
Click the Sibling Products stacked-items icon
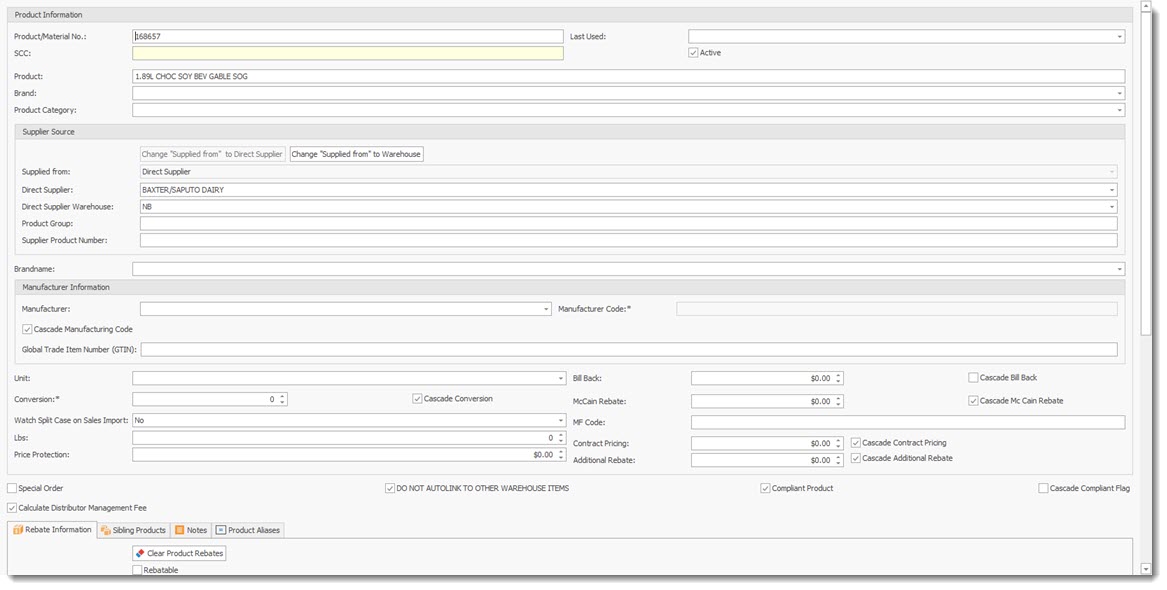click(x=103, y=530)
